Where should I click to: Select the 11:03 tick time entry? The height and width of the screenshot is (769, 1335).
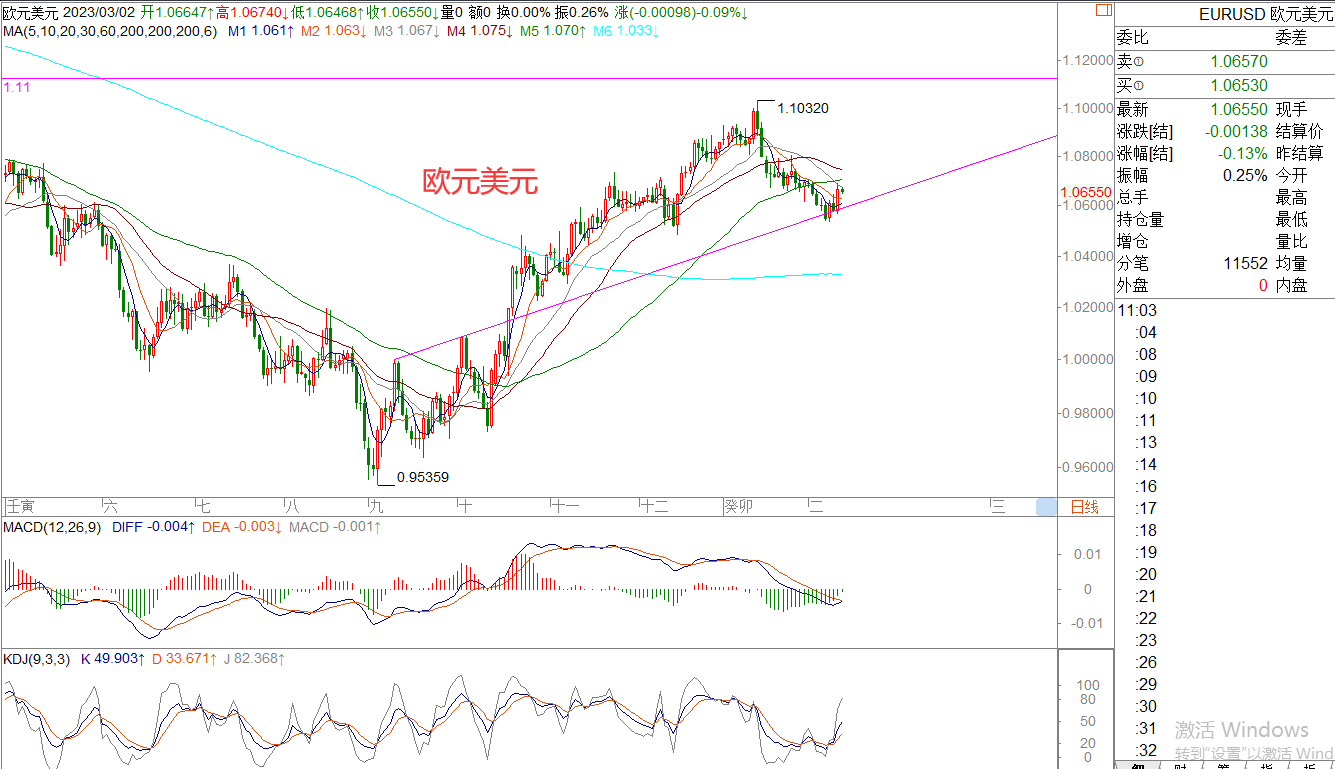tap(1137, 311)
